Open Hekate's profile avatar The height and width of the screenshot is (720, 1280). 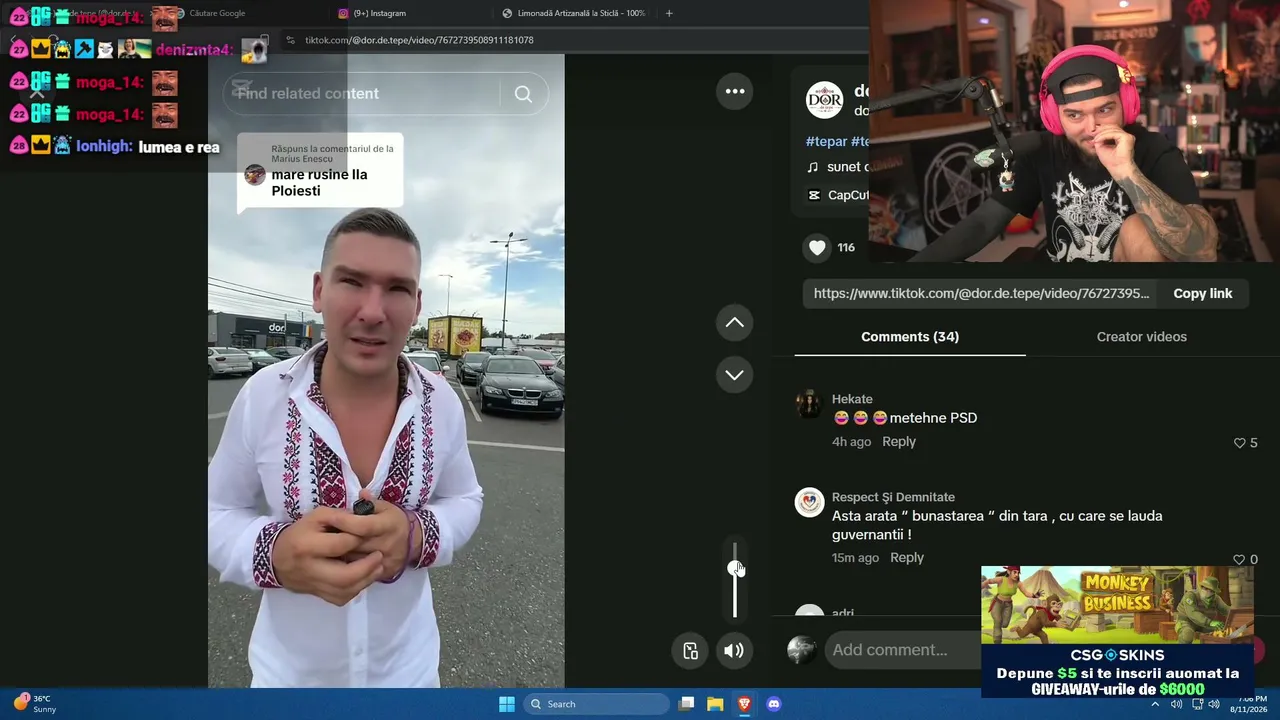click(809, 404)
